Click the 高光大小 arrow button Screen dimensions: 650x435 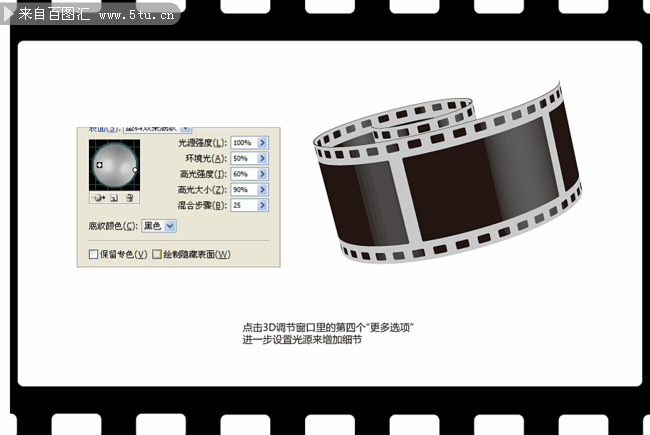click(x=262, y=189)
